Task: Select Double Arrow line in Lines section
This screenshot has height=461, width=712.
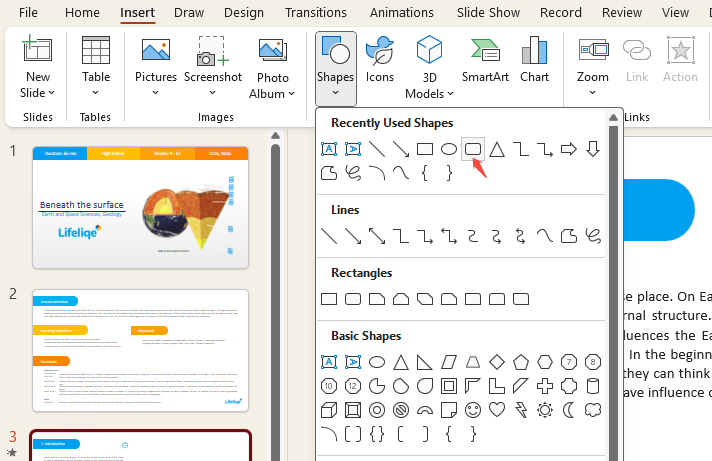Action: [377, 236]
